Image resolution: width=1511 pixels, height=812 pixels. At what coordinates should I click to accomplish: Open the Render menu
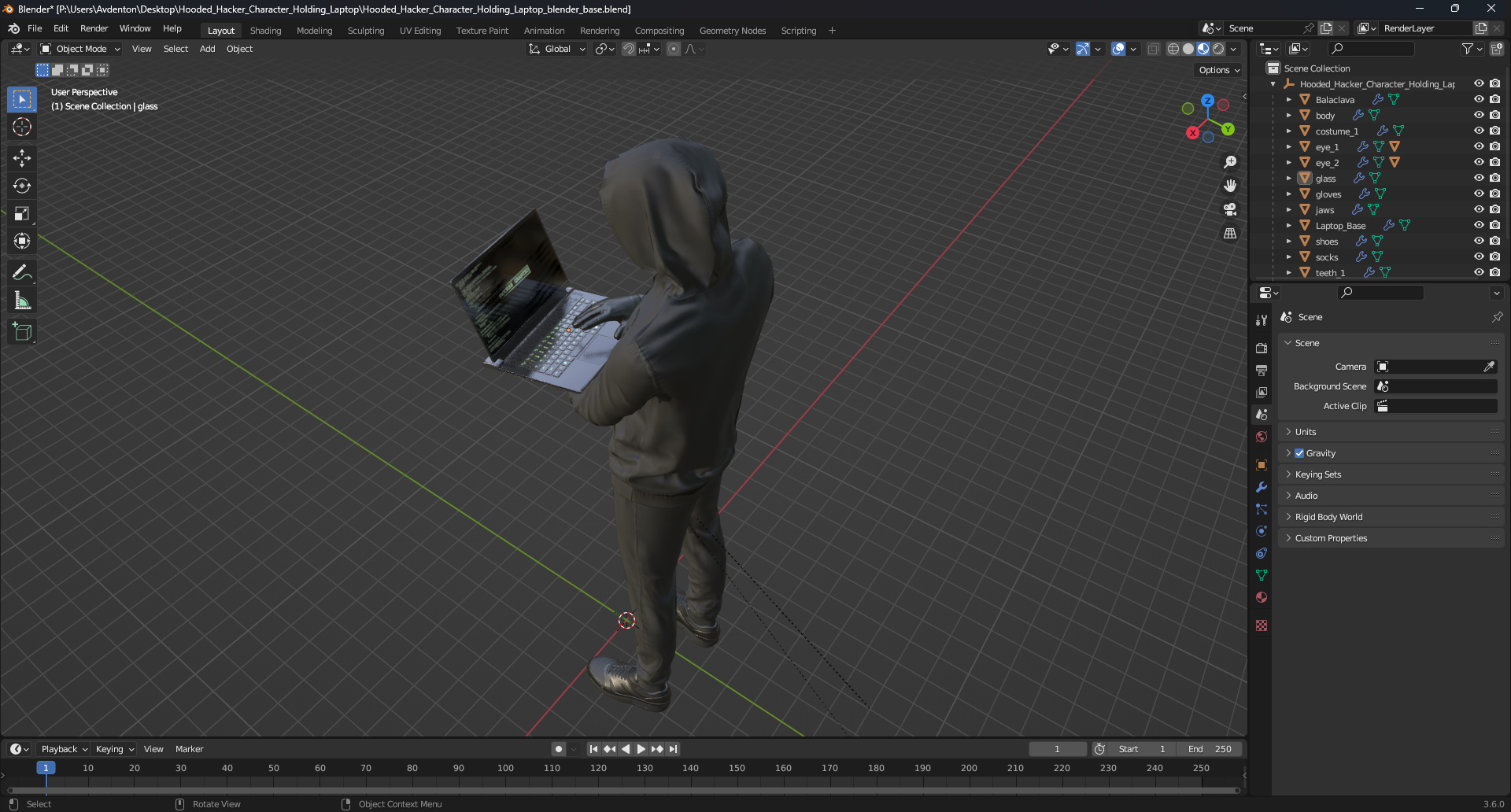point(94,28)
